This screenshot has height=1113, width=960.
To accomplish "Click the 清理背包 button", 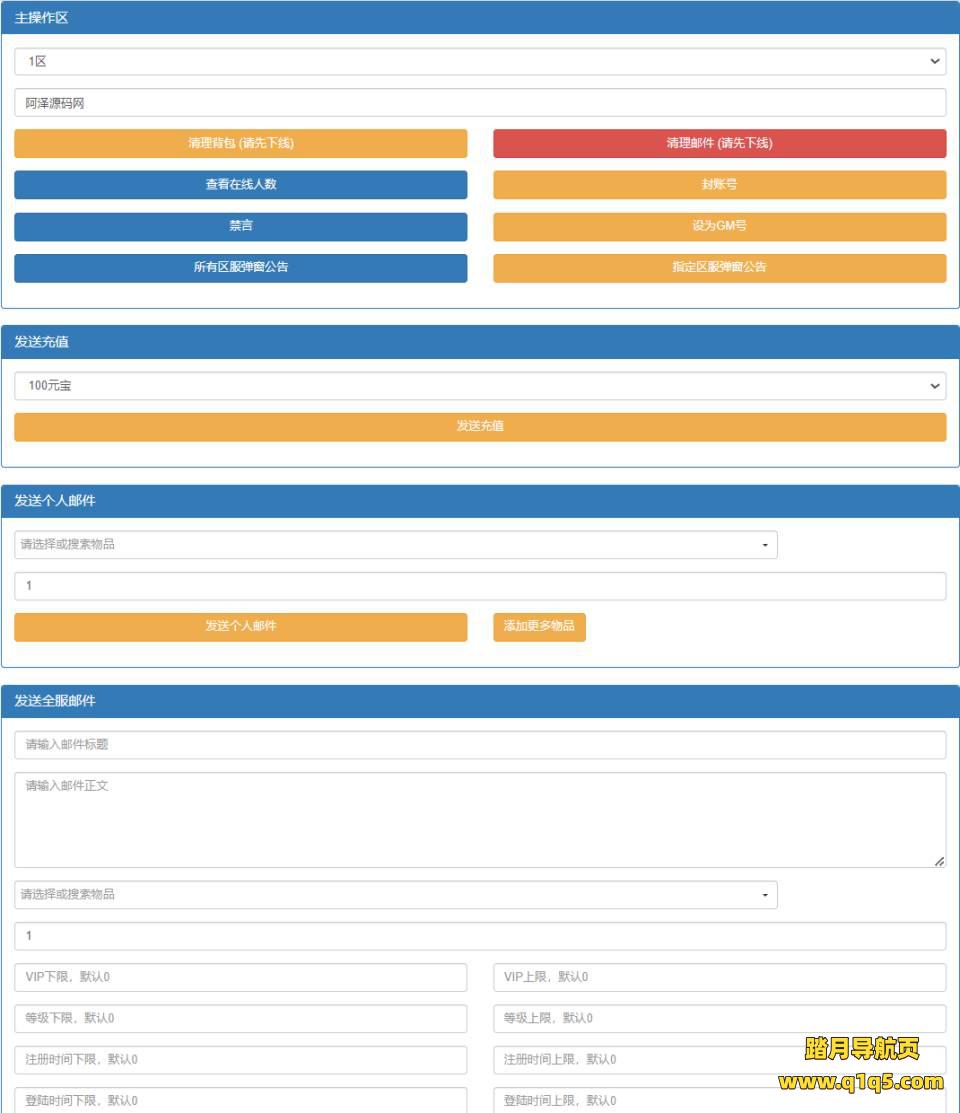I will [240, 144].
